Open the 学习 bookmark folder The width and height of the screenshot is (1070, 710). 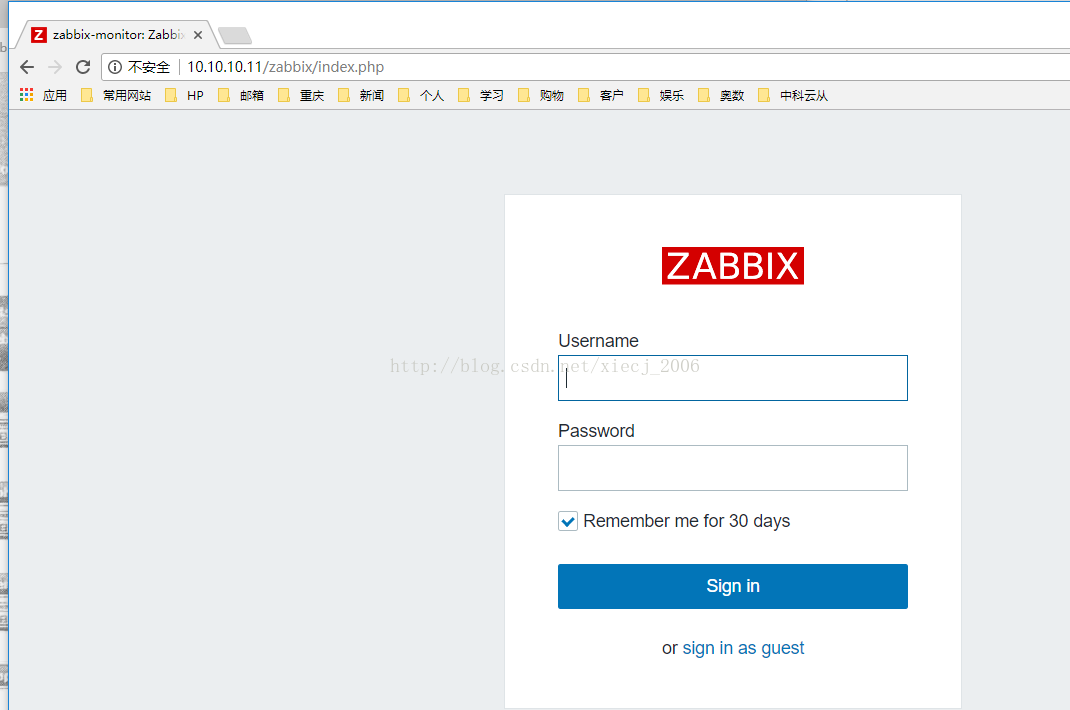(481, 96)
